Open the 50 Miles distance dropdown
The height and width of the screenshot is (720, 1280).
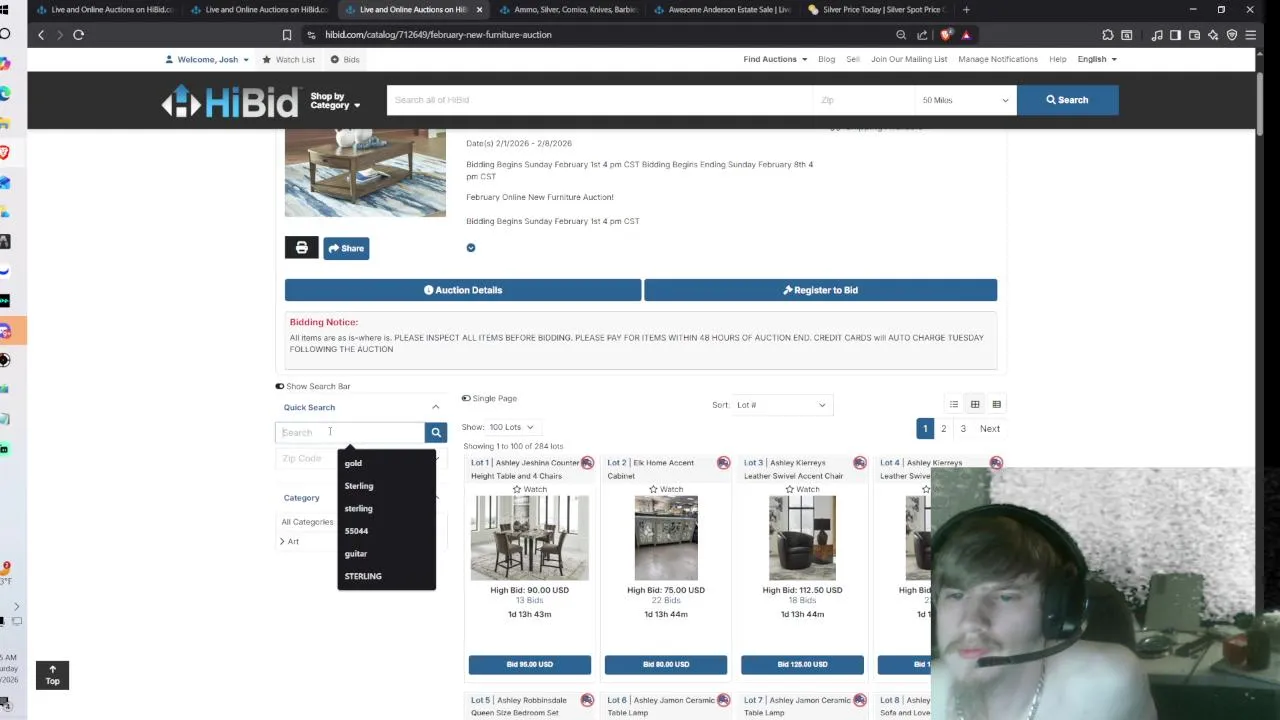965,100
